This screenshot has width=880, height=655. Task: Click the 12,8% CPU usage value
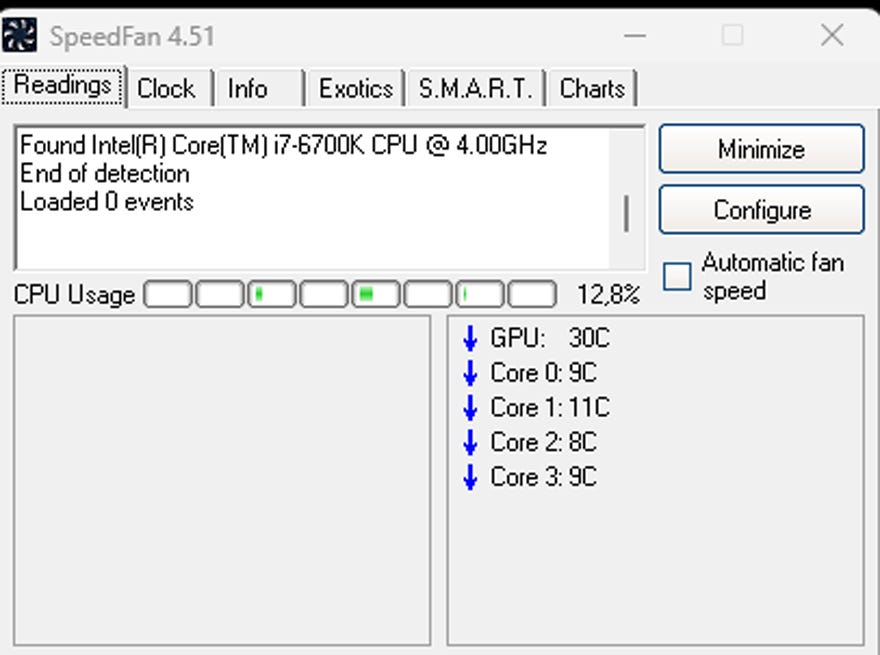coord(608,294)
